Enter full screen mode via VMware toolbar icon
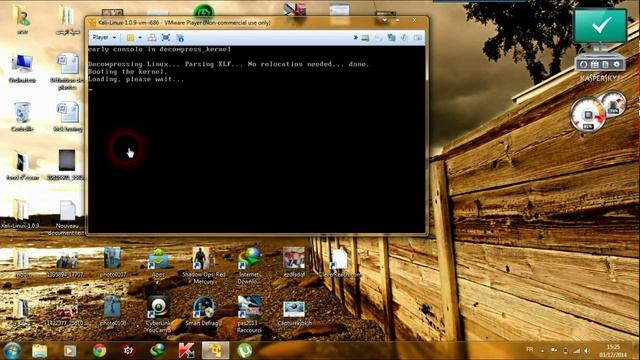 click(166, 38)
